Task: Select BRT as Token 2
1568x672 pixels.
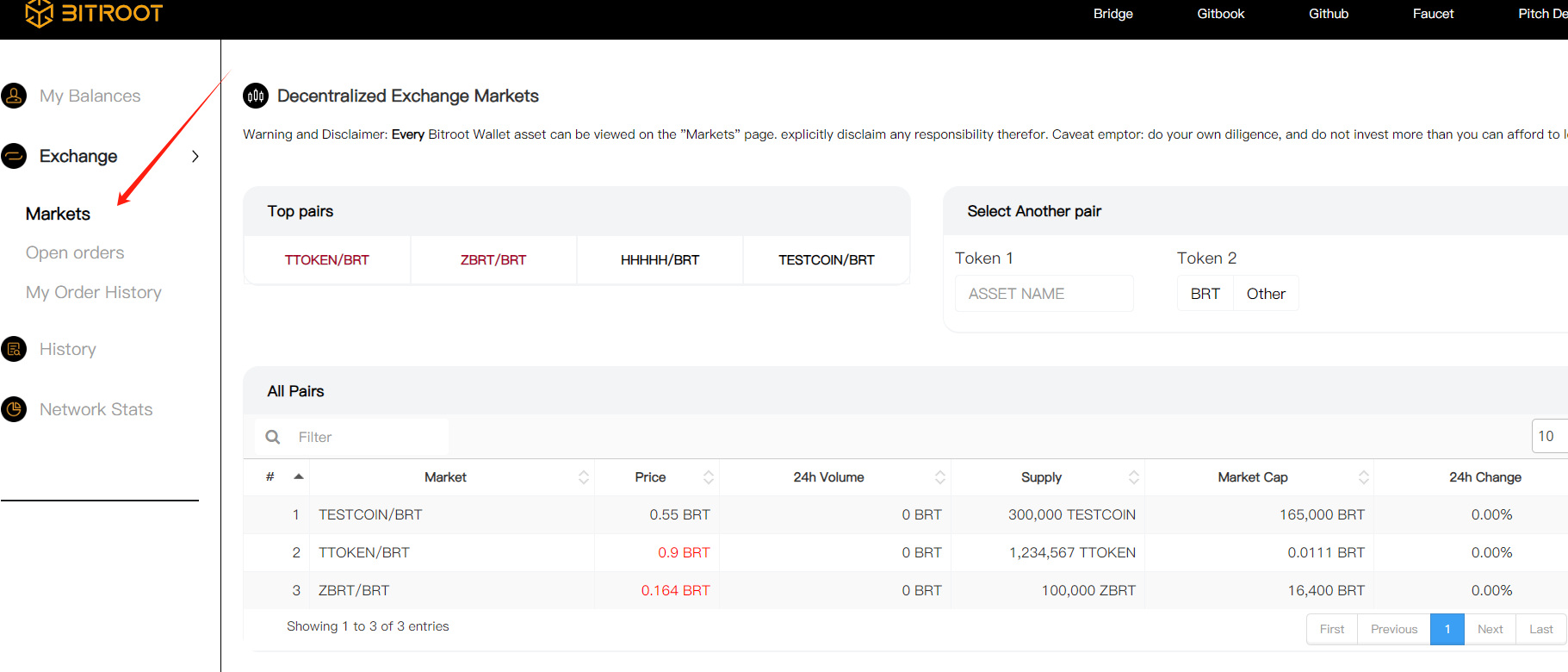Action: (x=1205, y=294)
